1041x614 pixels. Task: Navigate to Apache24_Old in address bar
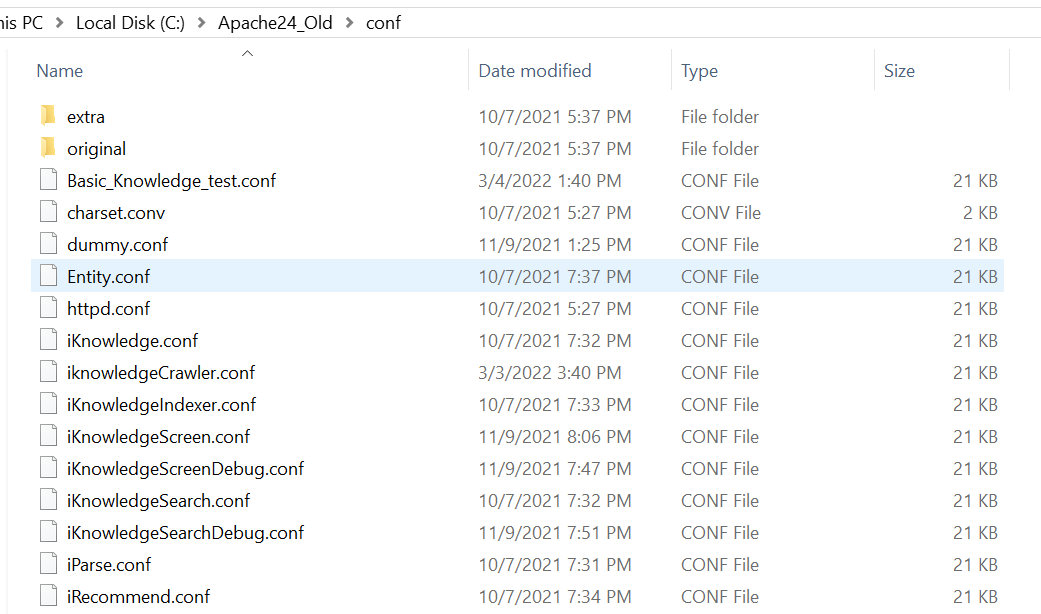(275, 23)
